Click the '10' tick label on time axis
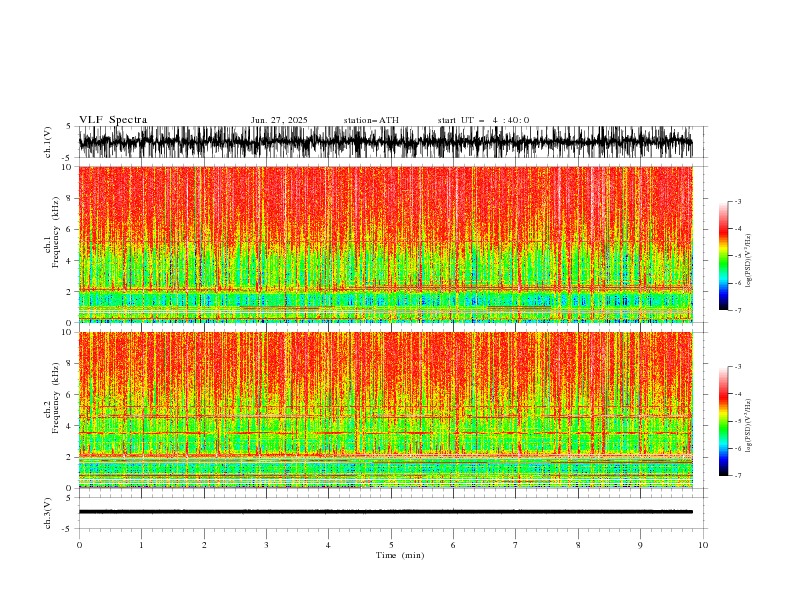The width and height of the screenshot is (792, 612). click(703, 545)
